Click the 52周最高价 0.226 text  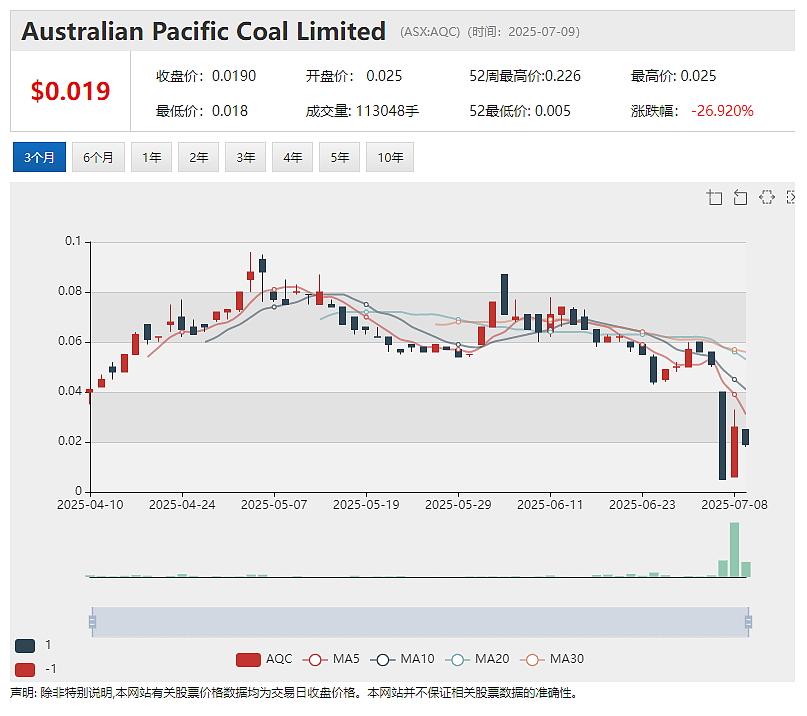[525, 76]
